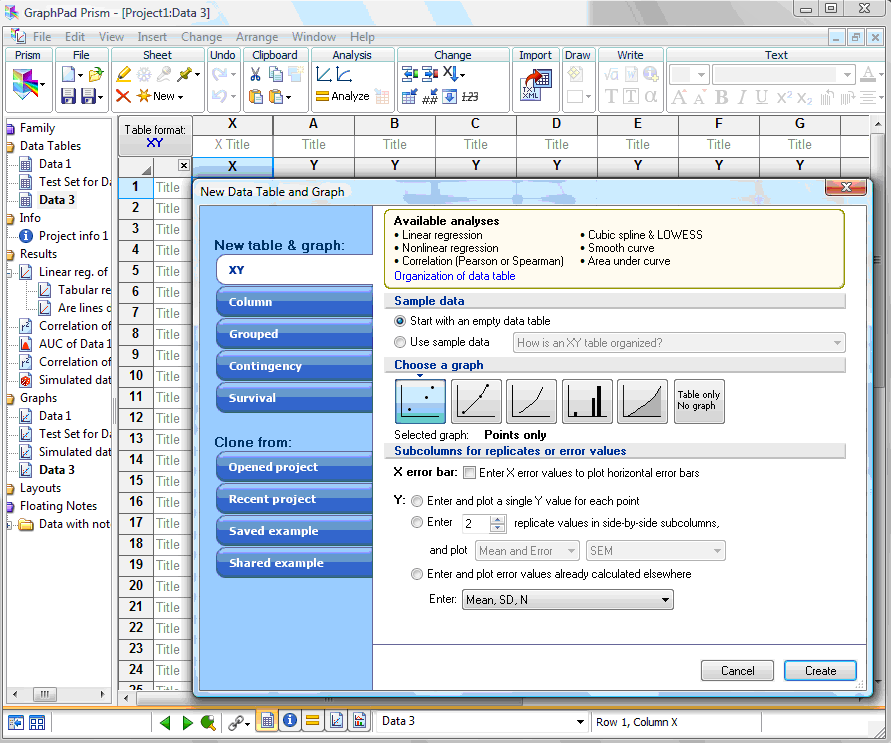Click the navigator toggle icon at bottom left
Screen dimensions: 891x743
pyautogui.click(x=15, y=723)
